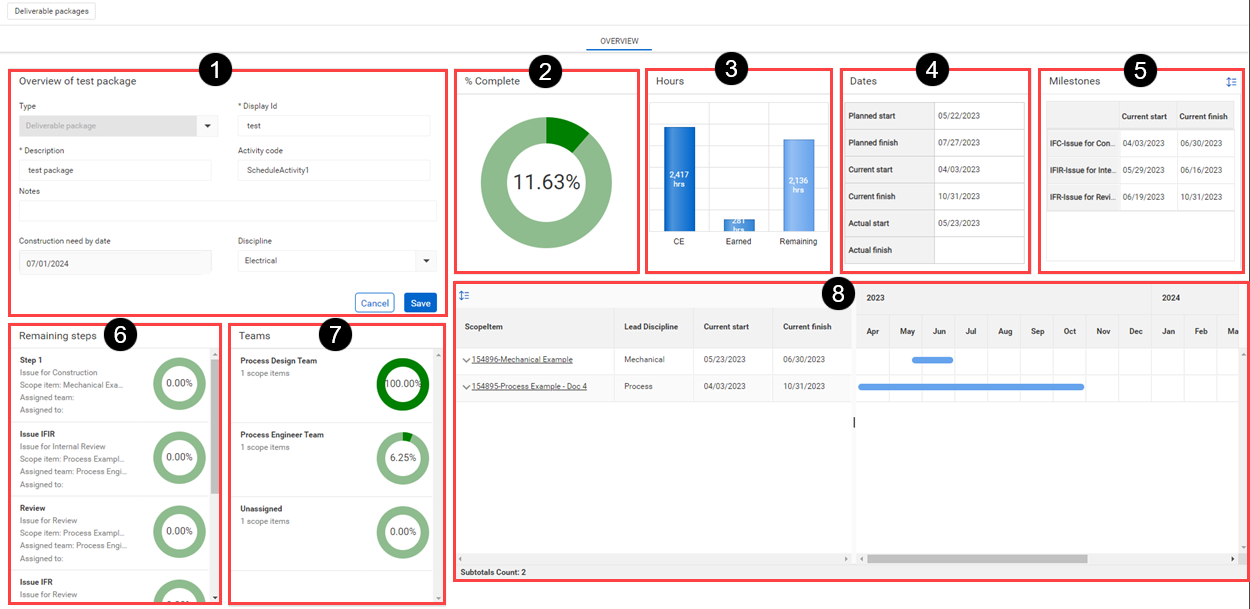The image size is (1250, 609).
Task: Click the Notes text field
Action: pos(227,211)
